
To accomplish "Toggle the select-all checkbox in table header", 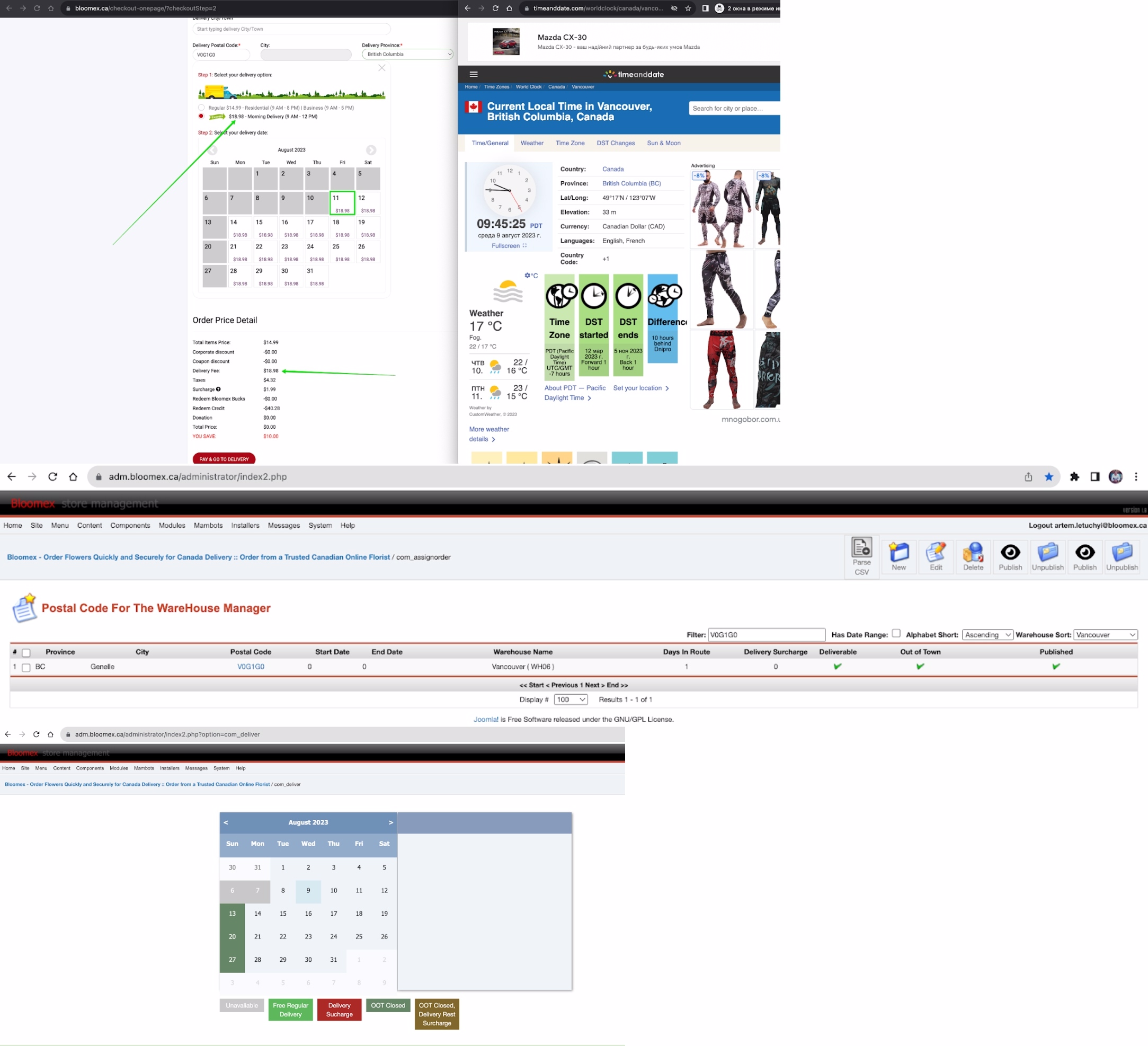I will tap(25, 652).
